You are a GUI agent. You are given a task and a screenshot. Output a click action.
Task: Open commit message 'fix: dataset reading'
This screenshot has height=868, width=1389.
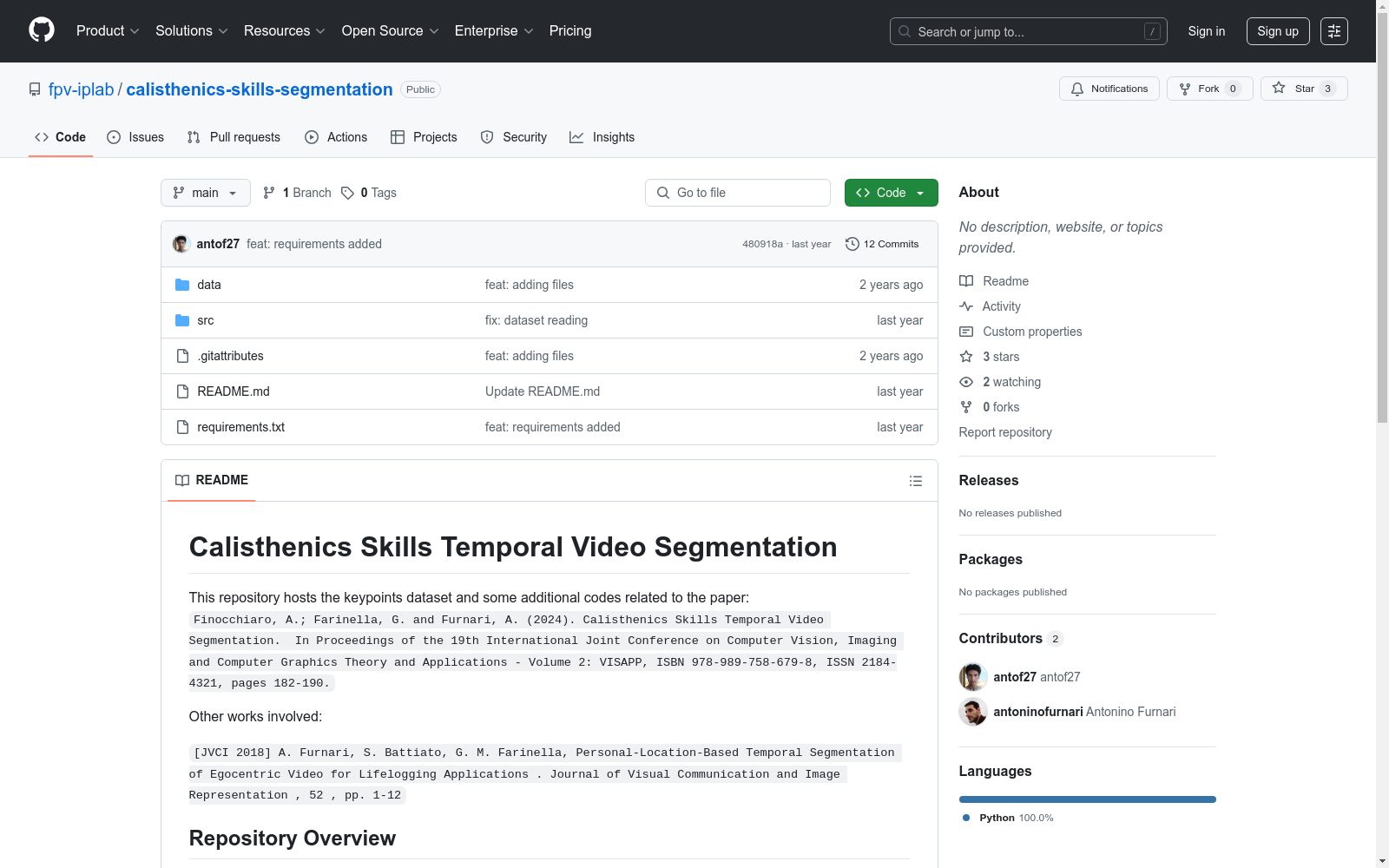[x=537, y=320]
